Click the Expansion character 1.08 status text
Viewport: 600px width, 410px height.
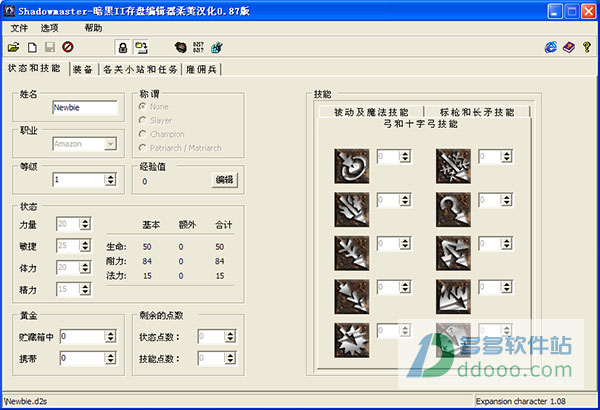click(521, 401)
